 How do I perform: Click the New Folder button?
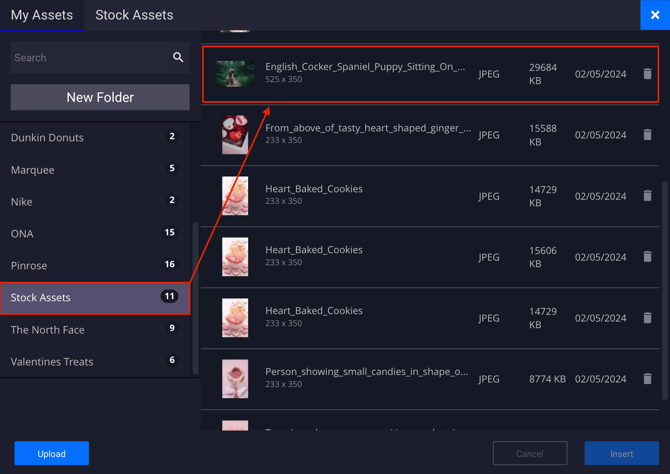tap(100, 97)
